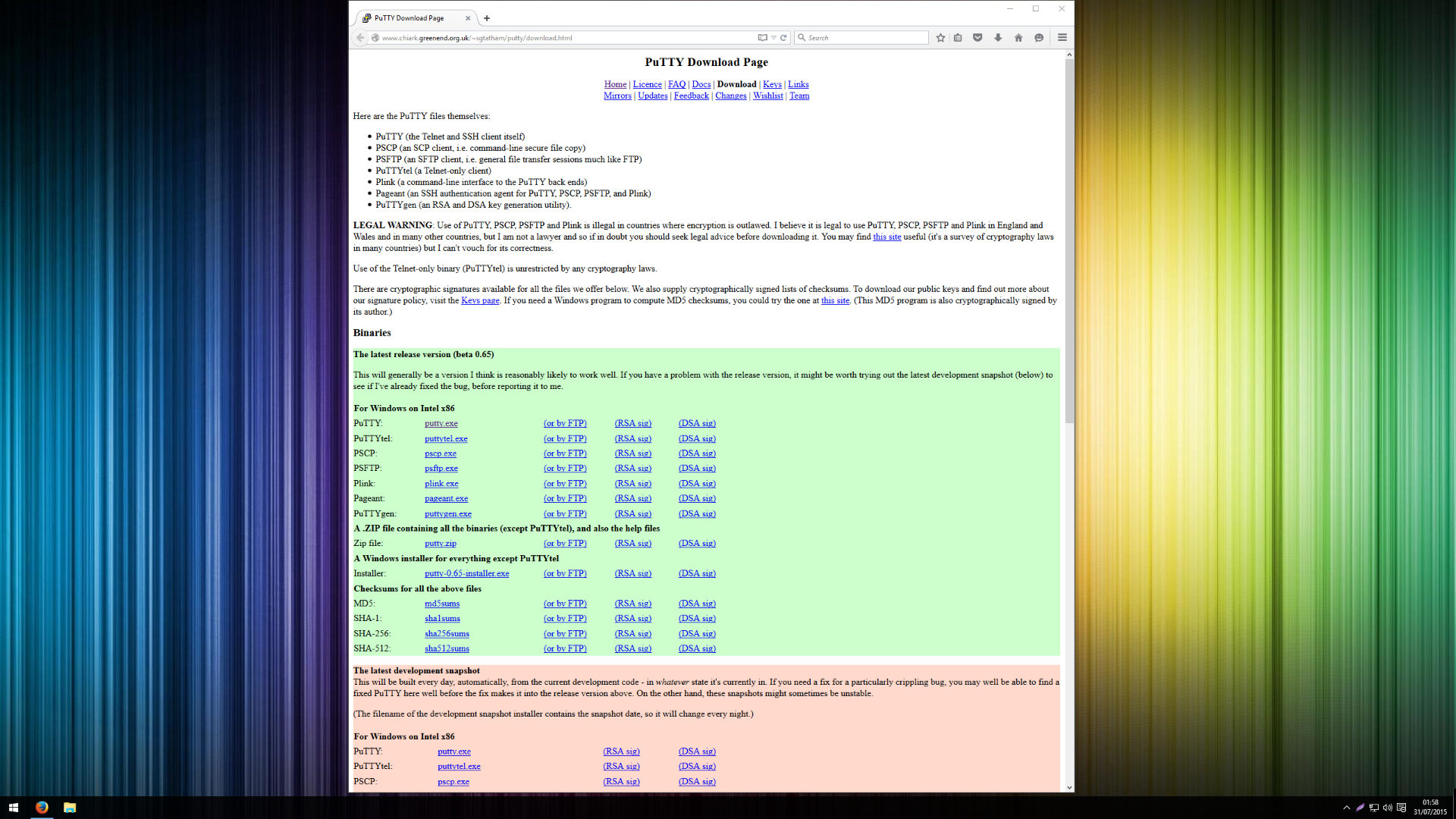Show hidden tray icons chevron

[1347, 808]
